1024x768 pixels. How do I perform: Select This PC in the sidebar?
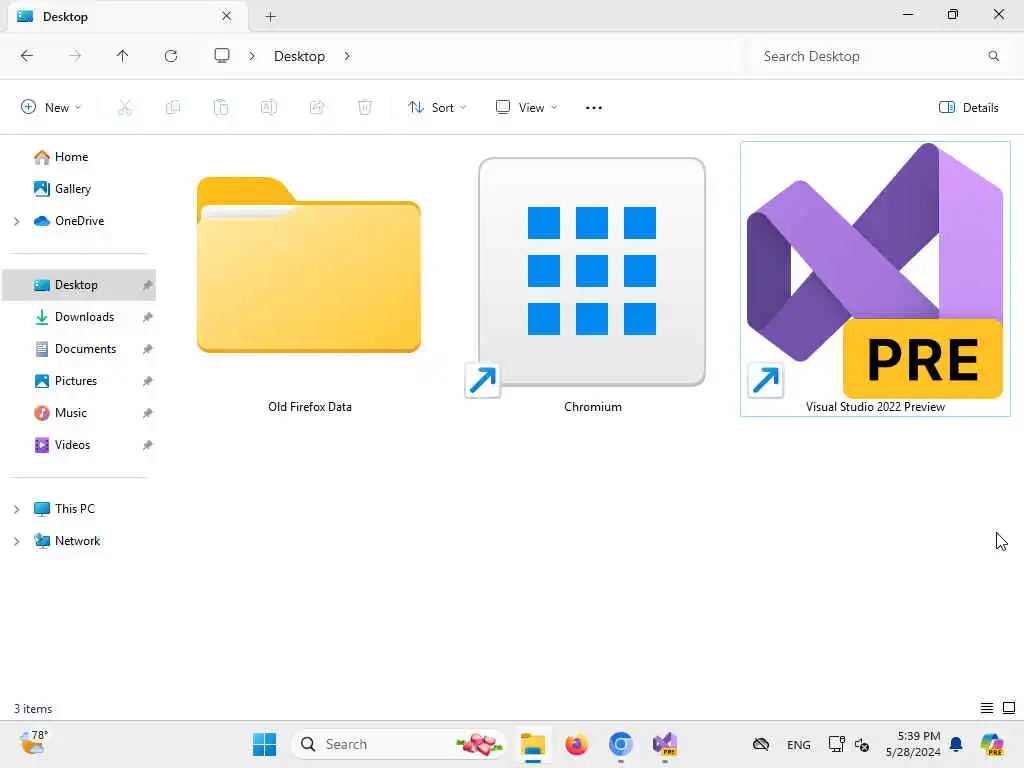[74, 509]
